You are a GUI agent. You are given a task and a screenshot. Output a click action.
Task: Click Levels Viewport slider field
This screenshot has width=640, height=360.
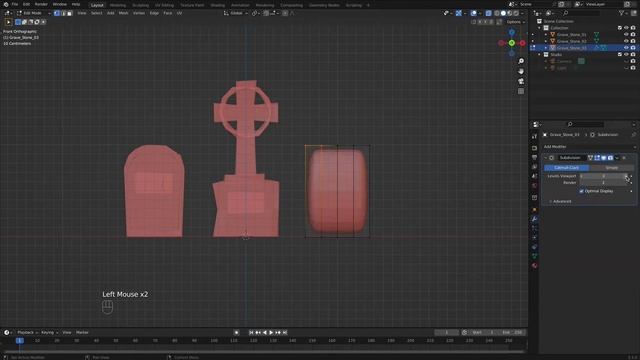coord(604,176)
